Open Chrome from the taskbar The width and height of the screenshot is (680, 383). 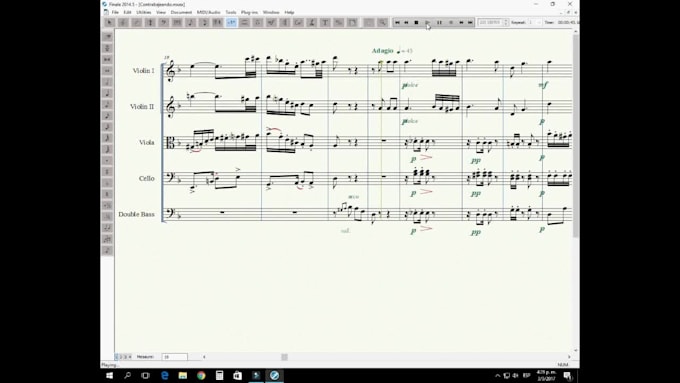click(x=201, y=375)
